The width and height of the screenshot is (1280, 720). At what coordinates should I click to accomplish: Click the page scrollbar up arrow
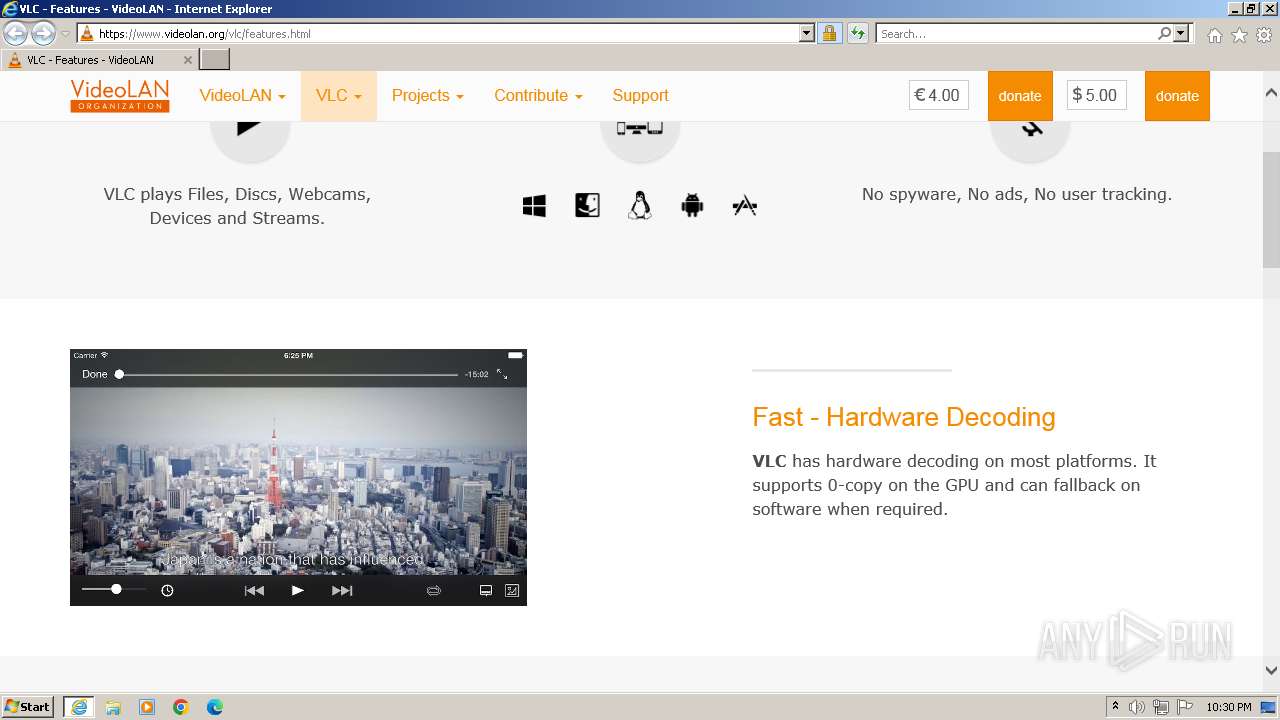[x=1271, y=93]
